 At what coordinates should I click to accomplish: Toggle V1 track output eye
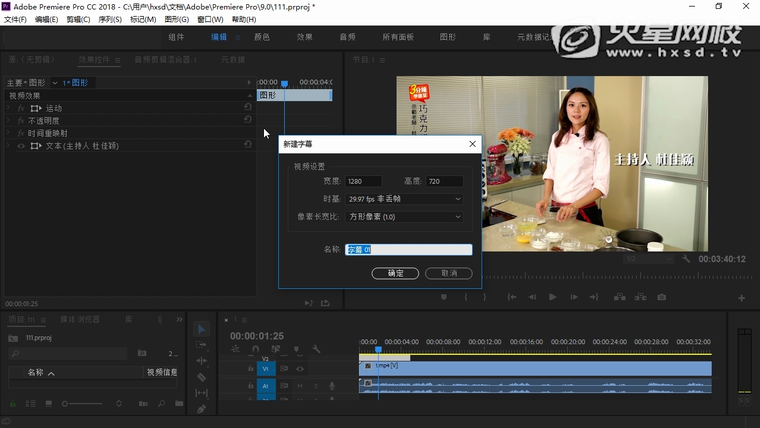[x=300, y=368]
